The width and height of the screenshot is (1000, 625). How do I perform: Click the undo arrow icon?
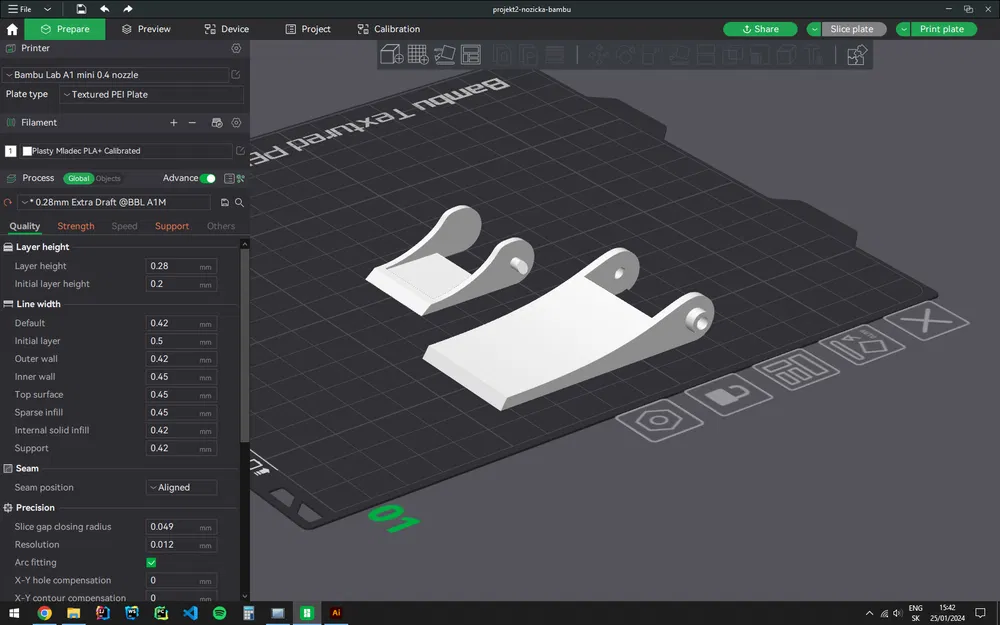pos(104,9)
